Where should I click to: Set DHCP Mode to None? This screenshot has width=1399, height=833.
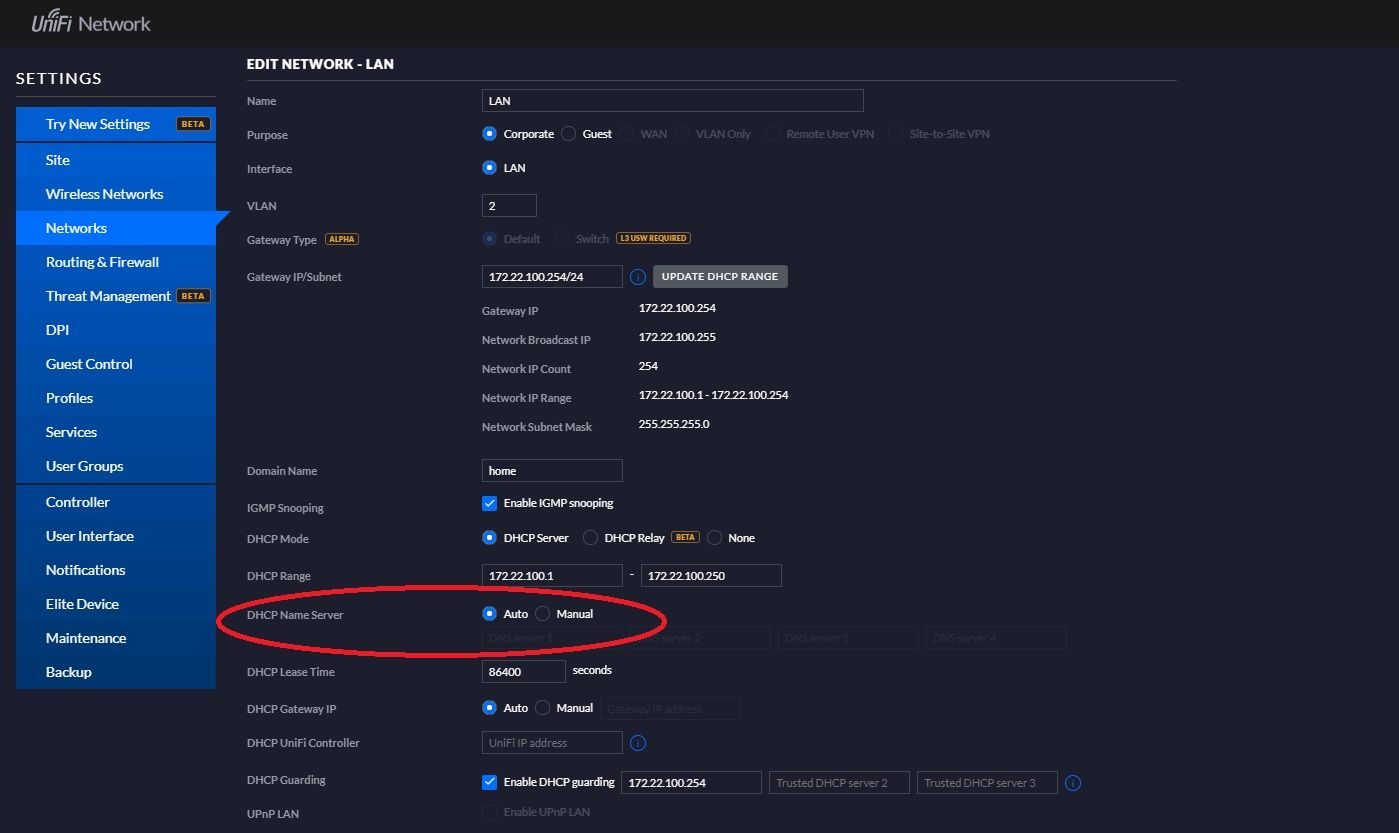tap(714, 538)
